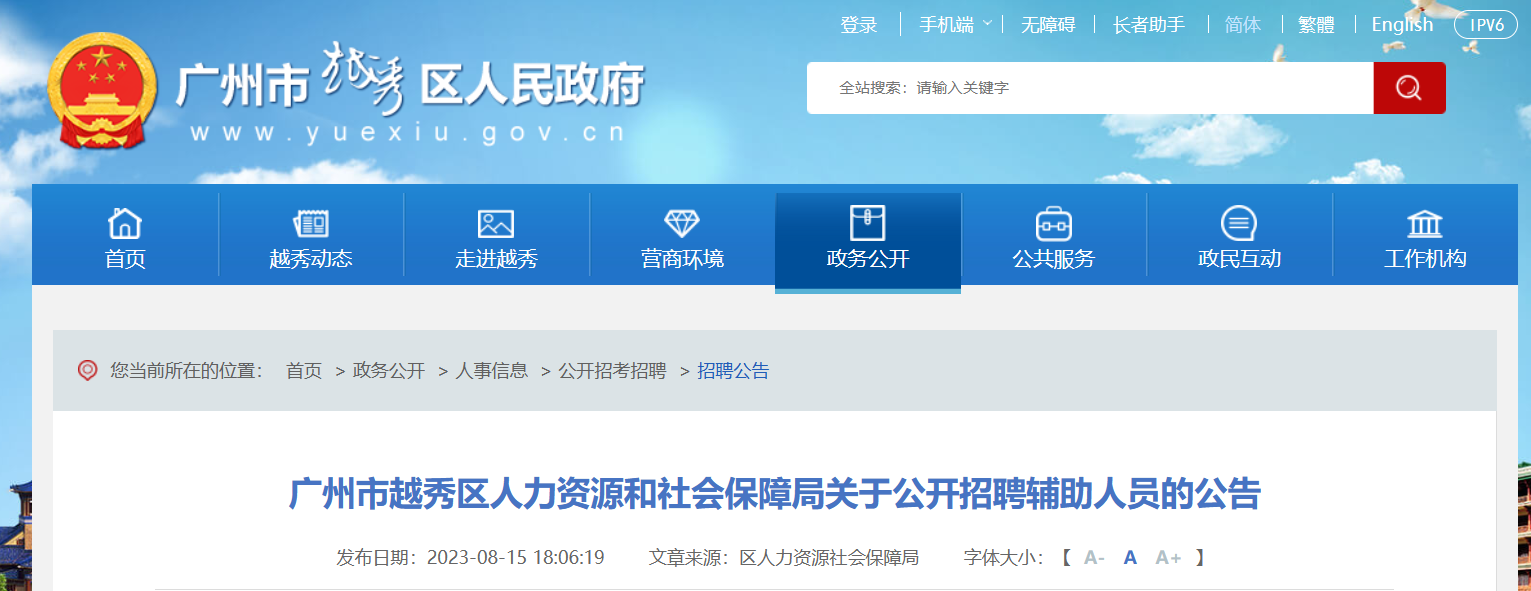Viewport: 1531px width, 591px height.
Task: Expand the 手机端 dropdown arrow
Action: pyautogui.click(x=987, y=24)
